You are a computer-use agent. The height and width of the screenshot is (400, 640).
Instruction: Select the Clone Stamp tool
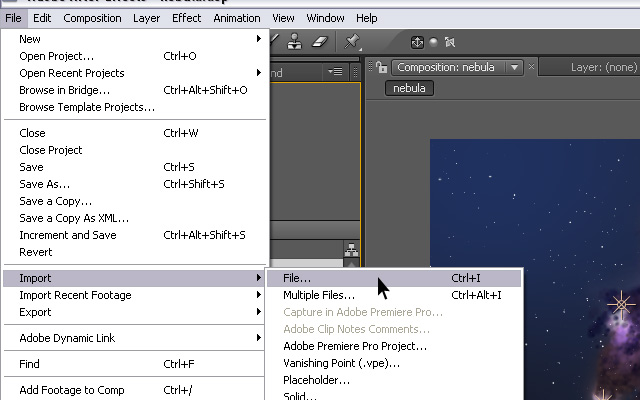coord(294,42)
